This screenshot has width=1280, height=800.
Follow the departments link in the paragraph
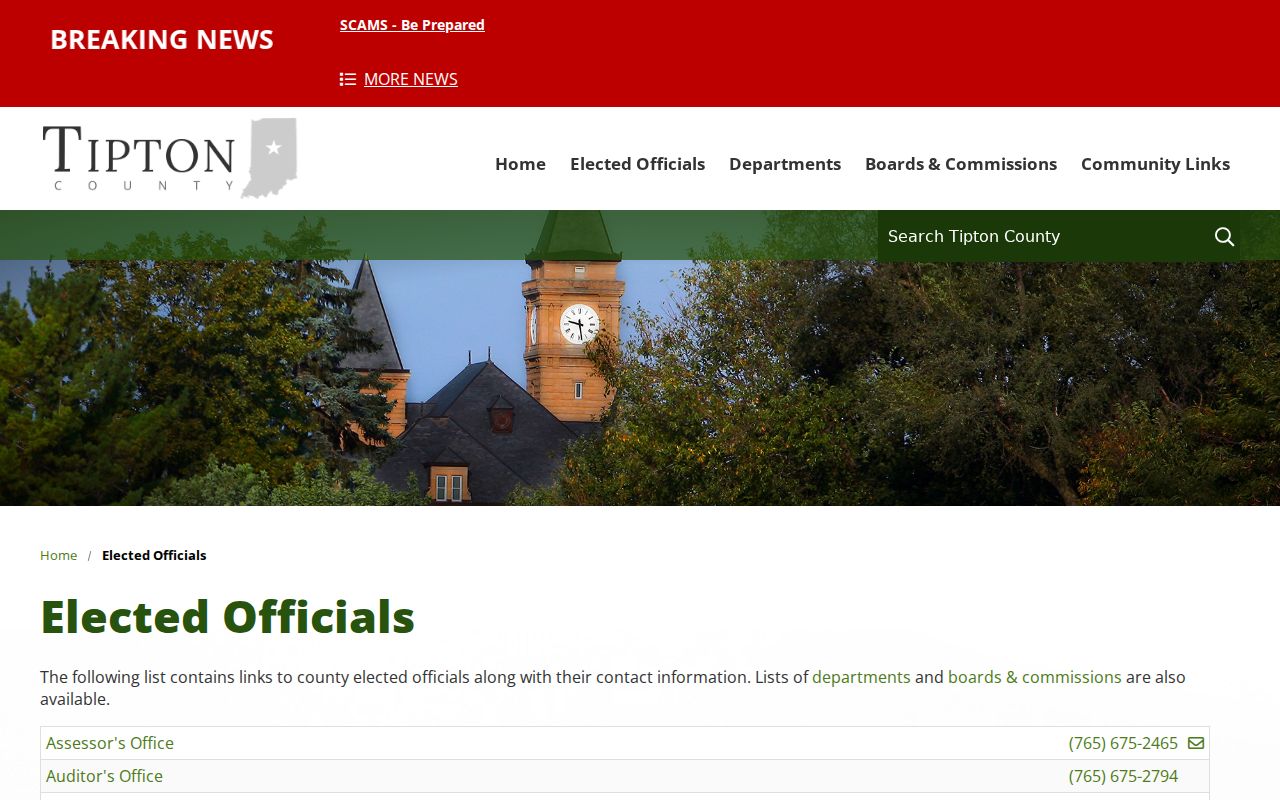(861, 677)
